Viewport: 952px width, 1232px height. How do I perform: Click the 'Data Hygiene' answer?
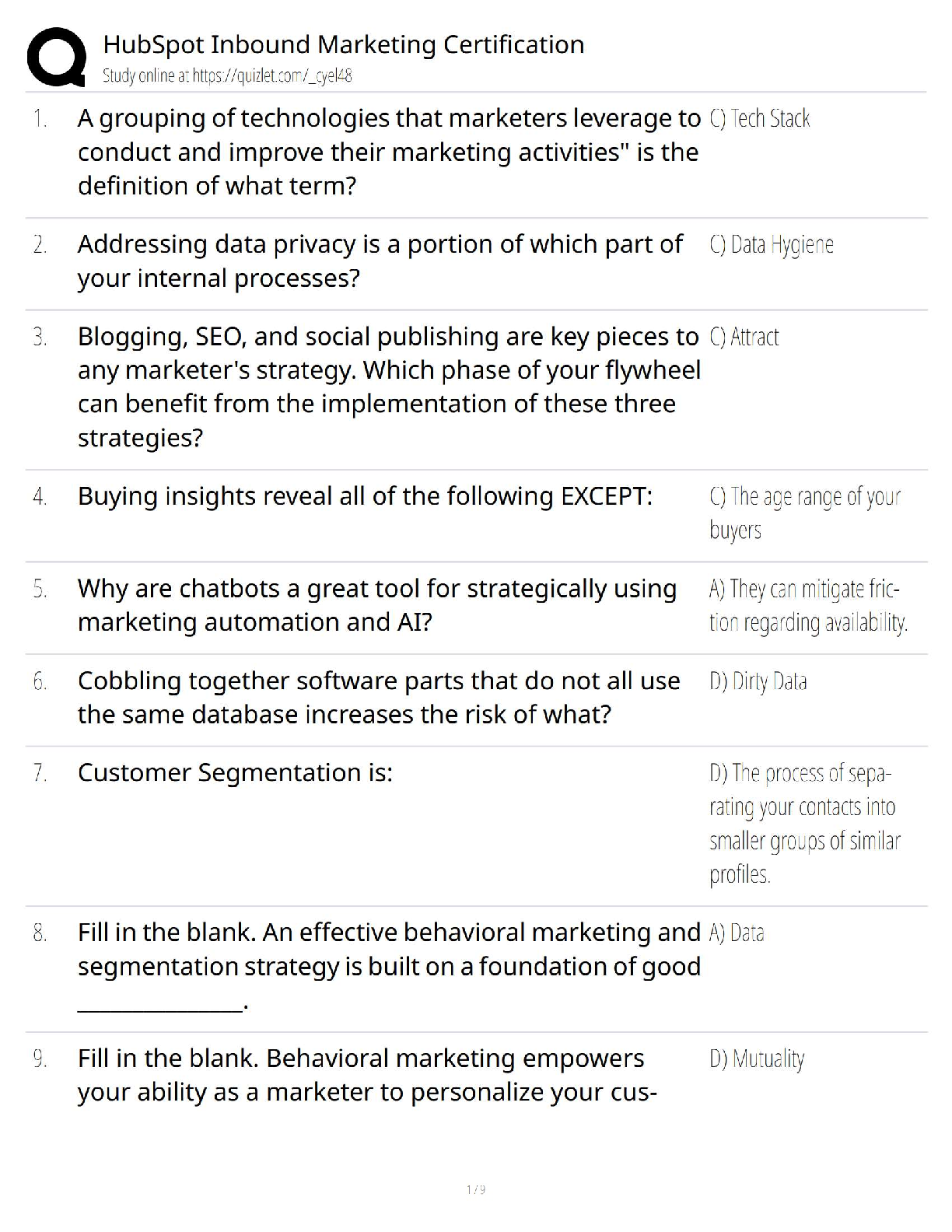click(x=771, y=245)
